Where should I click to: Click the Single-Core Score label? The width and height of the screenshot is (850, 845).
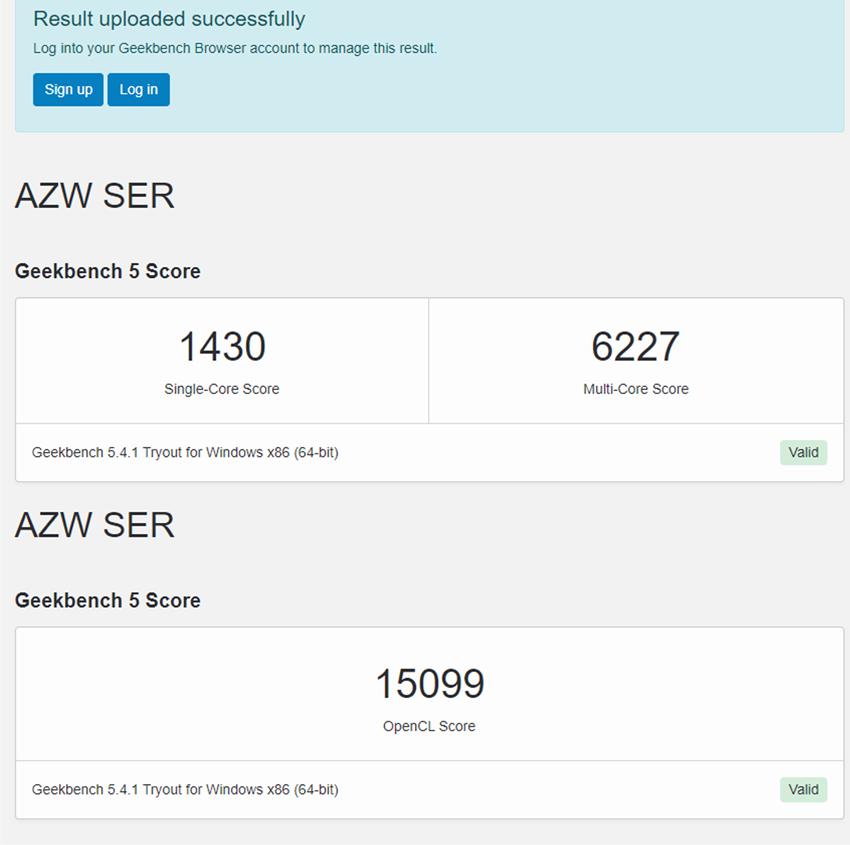point(222,389)
